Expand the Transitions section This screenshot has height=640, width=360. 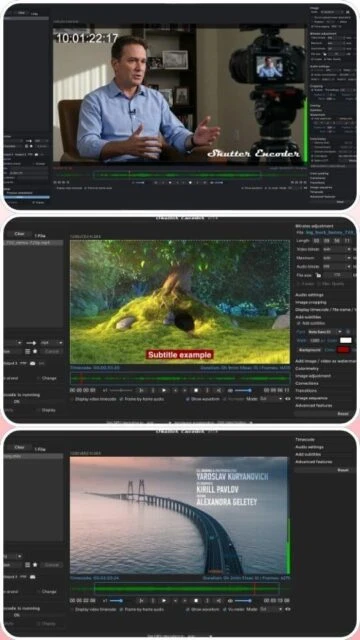tap(307, 391)
